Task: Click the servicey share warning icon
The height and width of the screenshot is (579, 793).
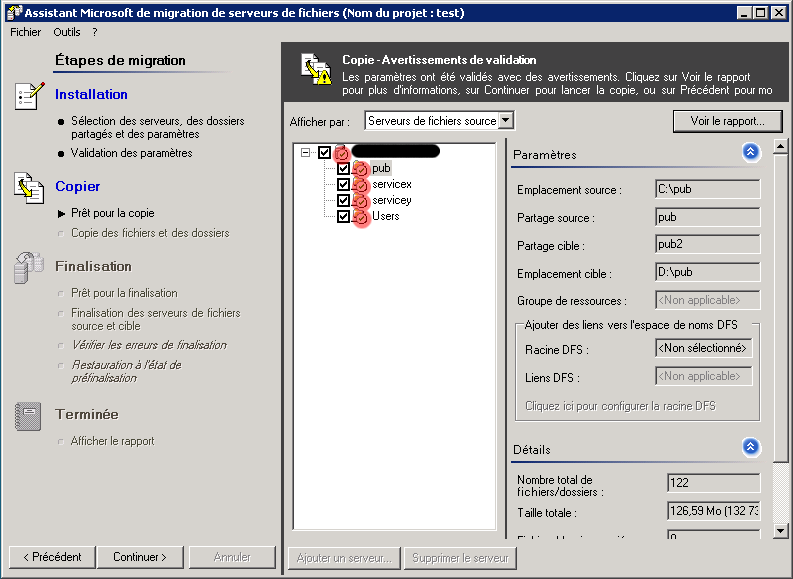Action: [x=361, y=201]
